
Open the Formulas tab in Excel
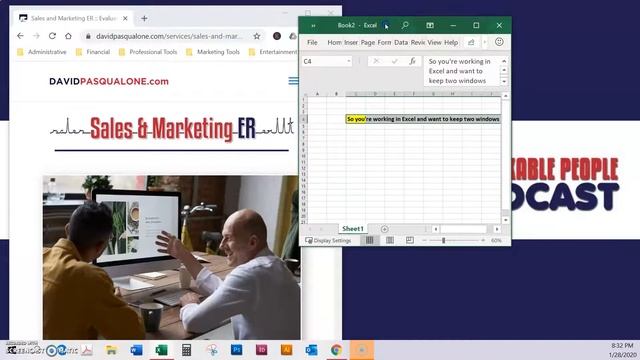384,42
